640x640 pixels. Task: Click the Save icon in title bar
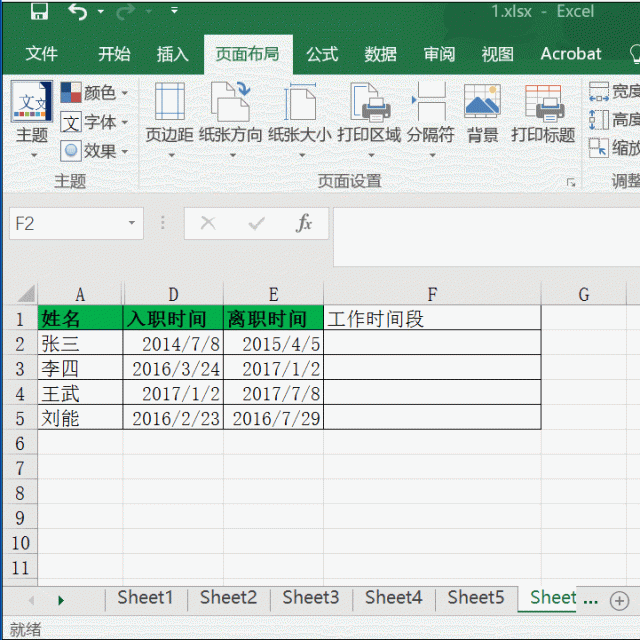tap(39, 12)
